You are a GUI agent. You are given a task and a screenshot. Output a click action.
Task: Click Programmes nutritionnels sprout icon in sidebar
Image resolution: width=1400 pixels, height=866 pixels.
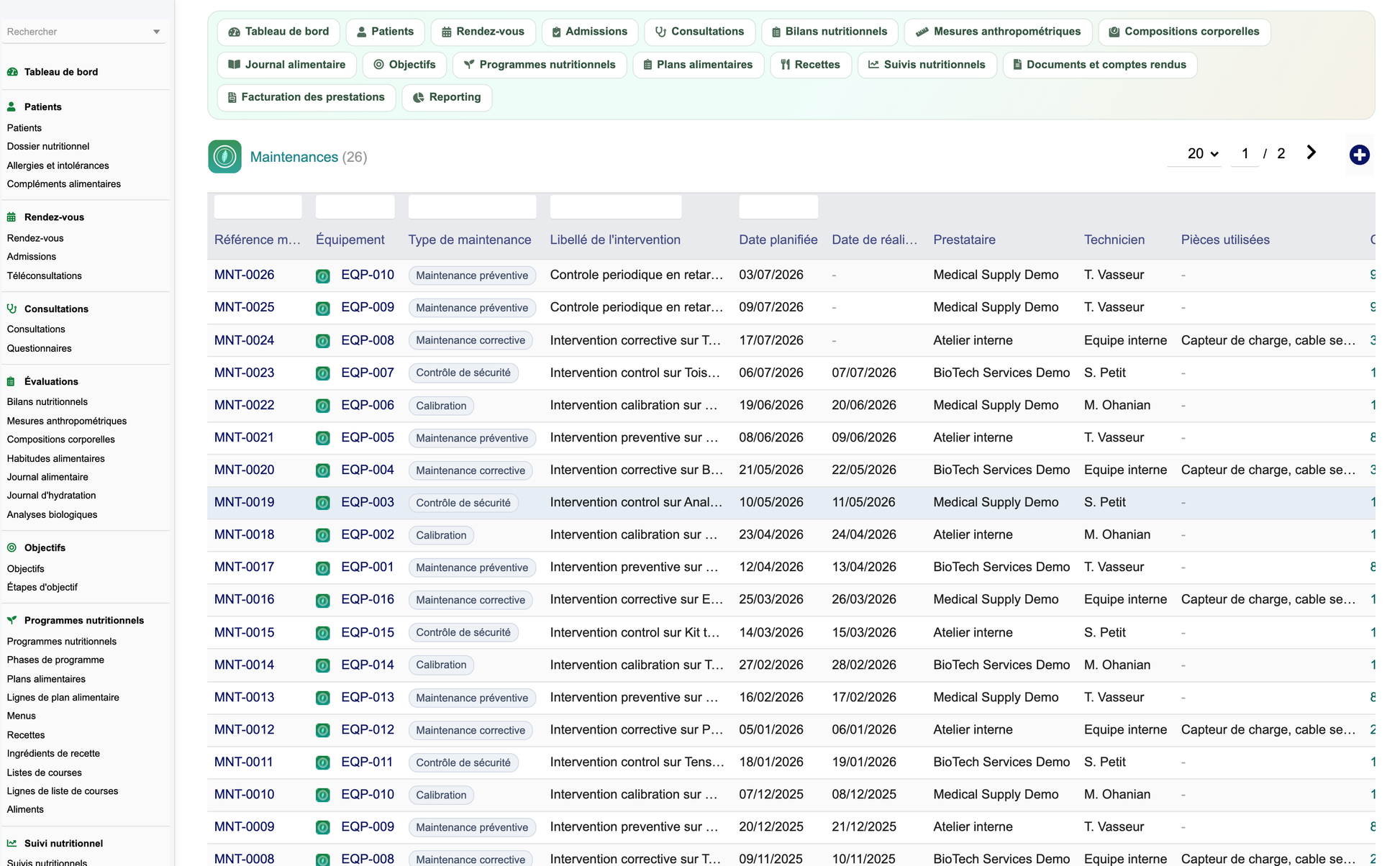point(12,620)
